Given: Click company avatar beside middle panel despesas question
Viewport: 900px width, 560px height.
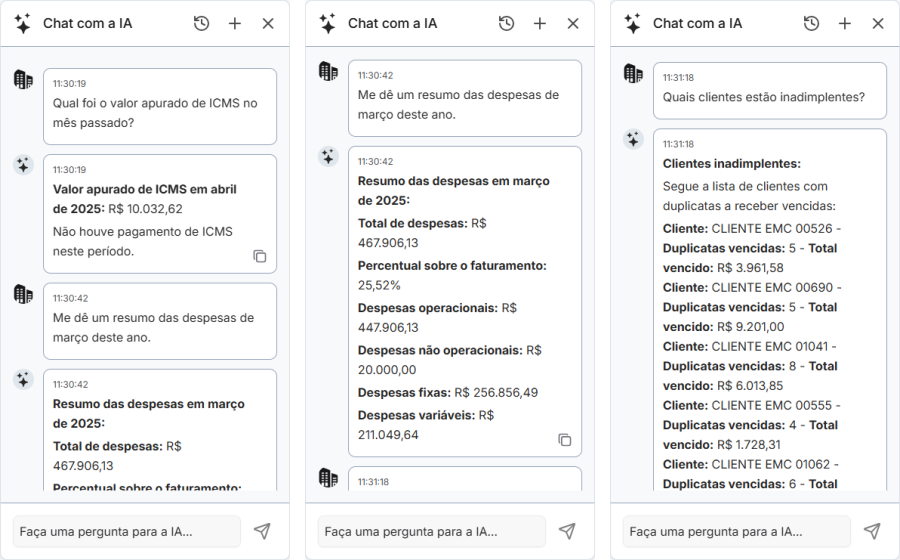Looking at the screenshot, I should 328,71.
